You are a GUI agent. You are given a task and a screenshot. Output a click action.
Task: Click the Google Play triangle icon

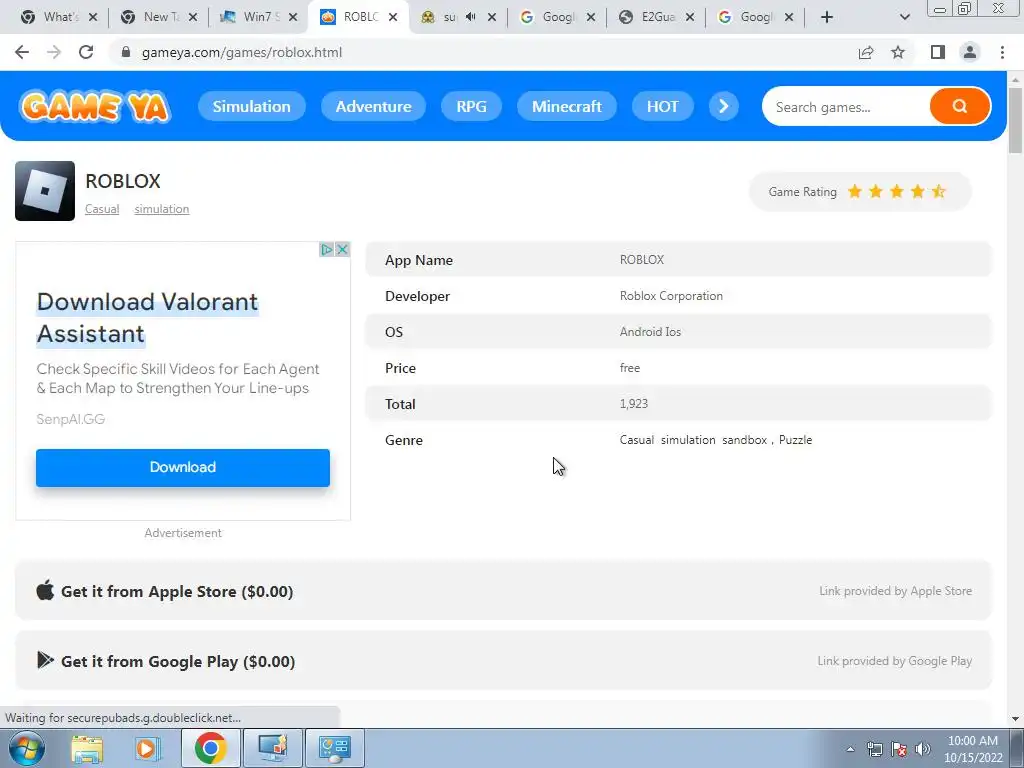(x=45, y=660)
